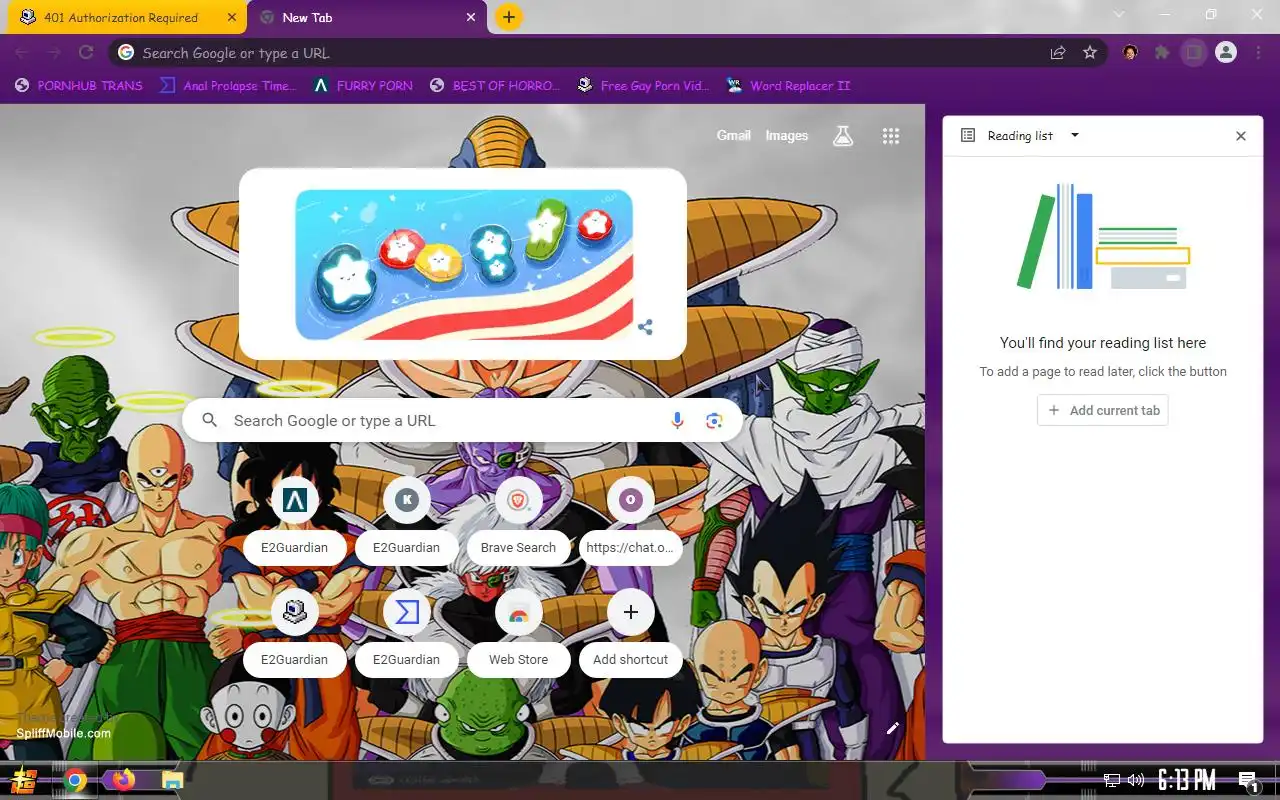Viewport: 1280px width, 800px height.
Task: Expand the Reading list panel dropdown
Action: pyautogui.click(x=1075, y=135)
